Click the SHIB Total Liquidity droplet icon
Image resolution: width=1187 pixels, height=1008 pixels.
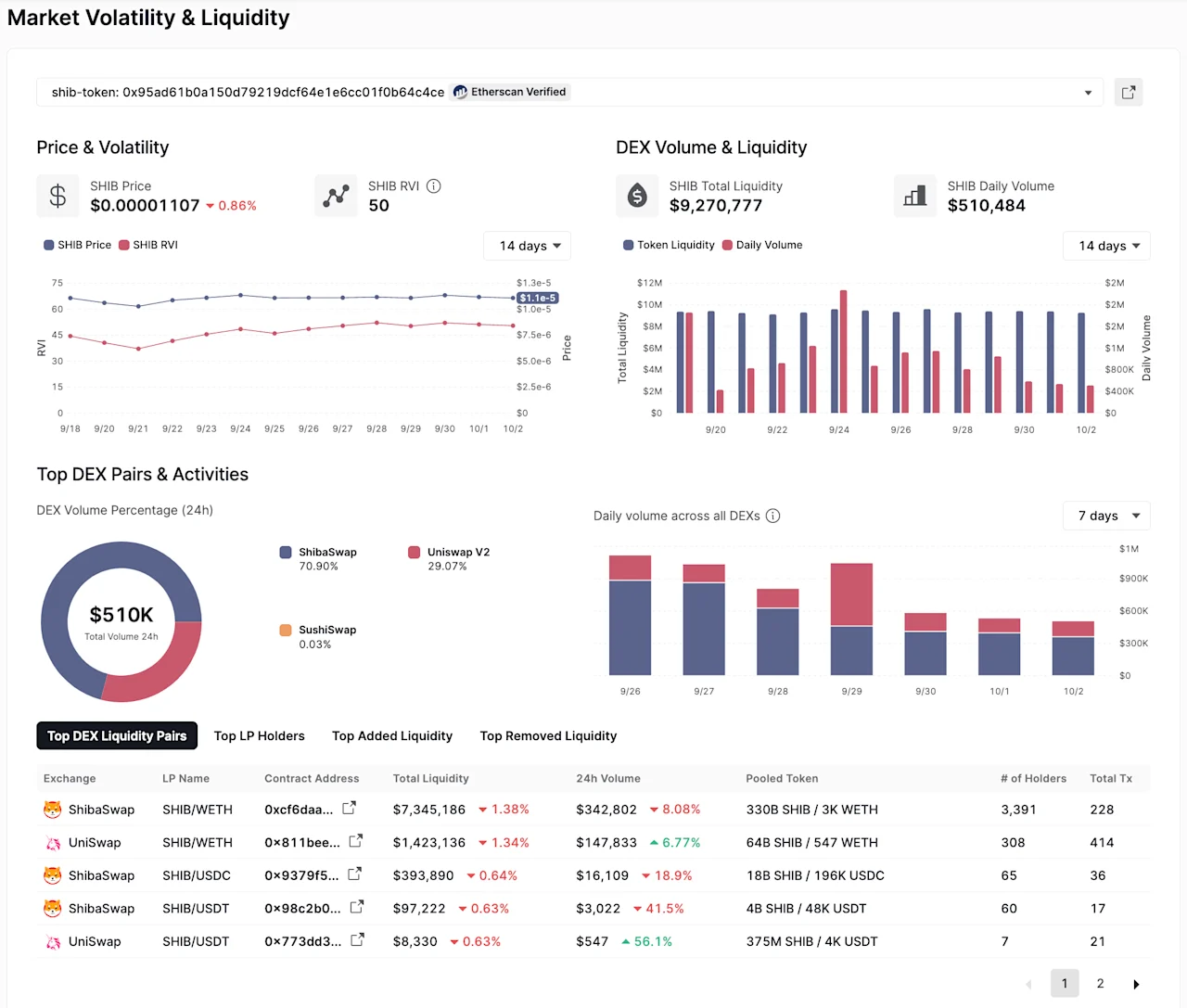tap(637, 196)
